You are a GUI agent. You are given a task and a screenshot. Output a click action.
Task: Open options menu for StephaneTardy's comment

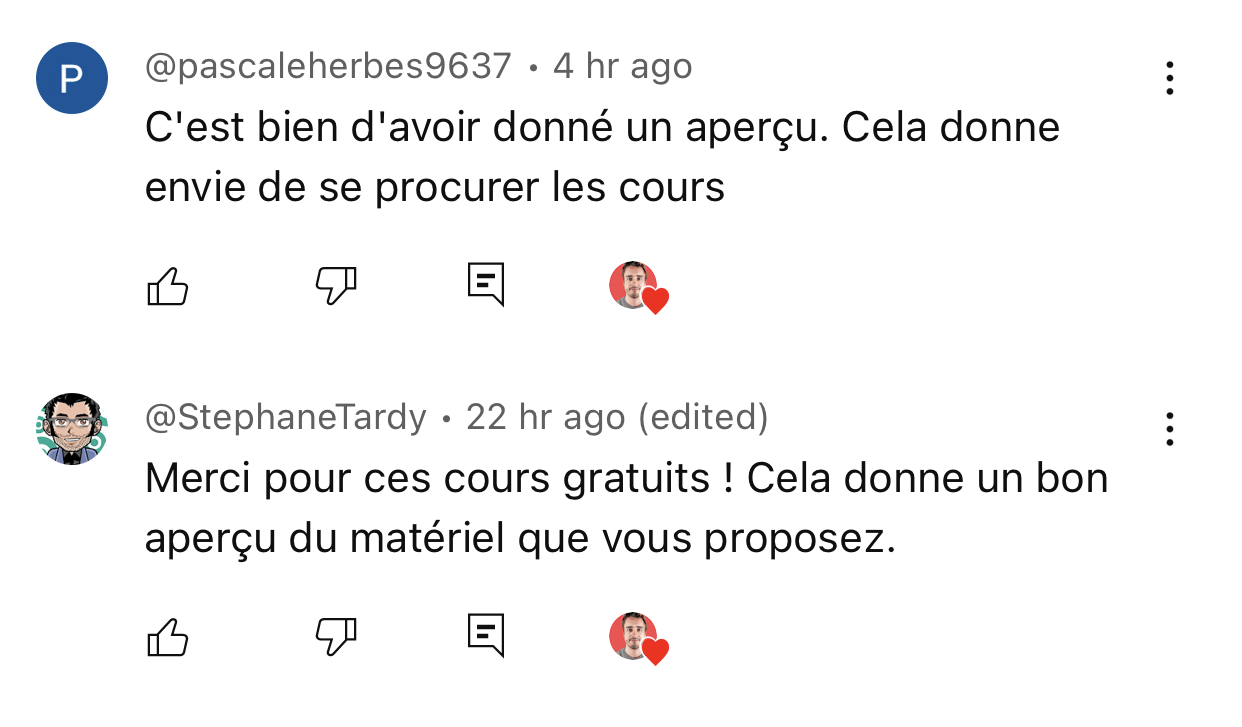click(1169, 429)
